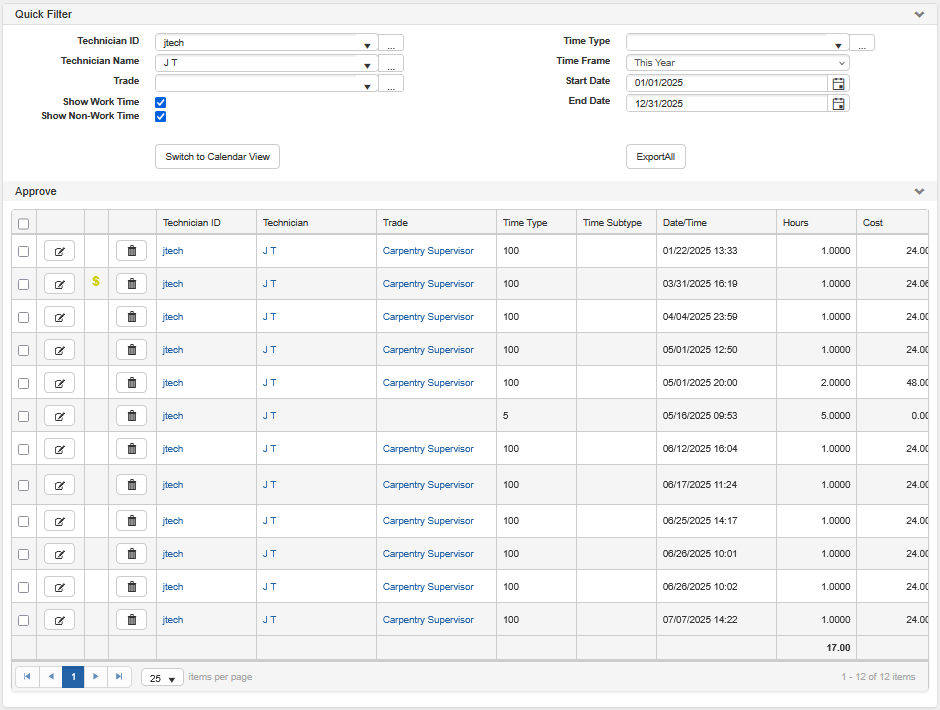Collapse the Quick Filter panel
Image resolution: width=940 pixels, height=710 pixels.
[x=919, y=15]
